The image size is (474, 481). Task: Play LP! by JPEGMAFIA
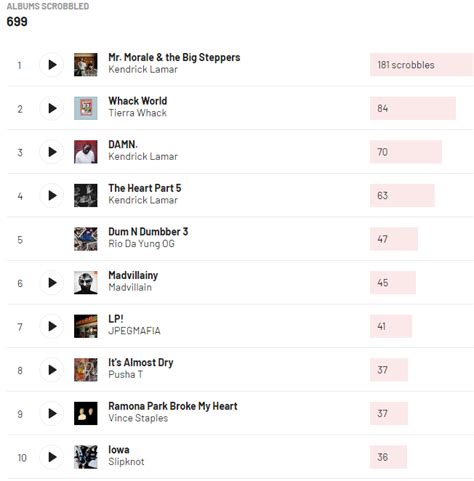[x=52, y=326]
